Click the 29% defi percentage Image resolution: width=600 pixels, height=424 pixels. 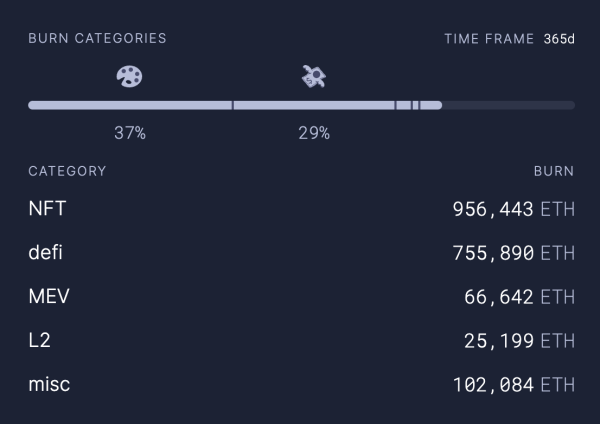[313, 133]
